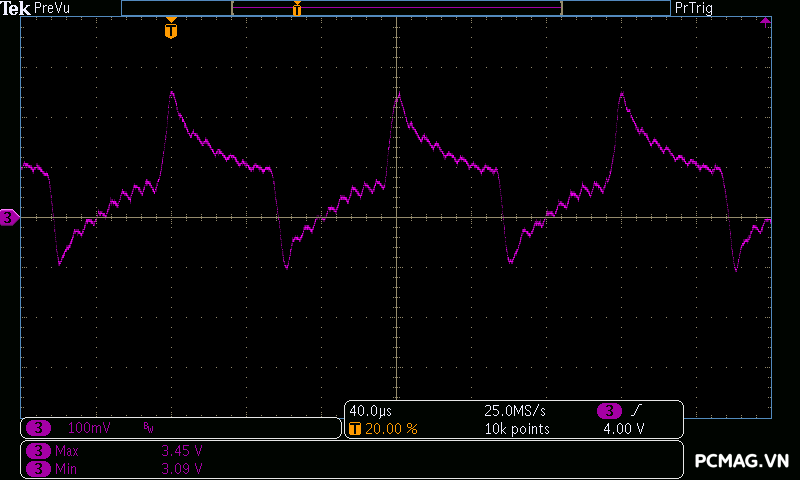Select the PreVu acquisition status label
The width and height of the screenshot is (800, 480).
[x=51, y=8]
